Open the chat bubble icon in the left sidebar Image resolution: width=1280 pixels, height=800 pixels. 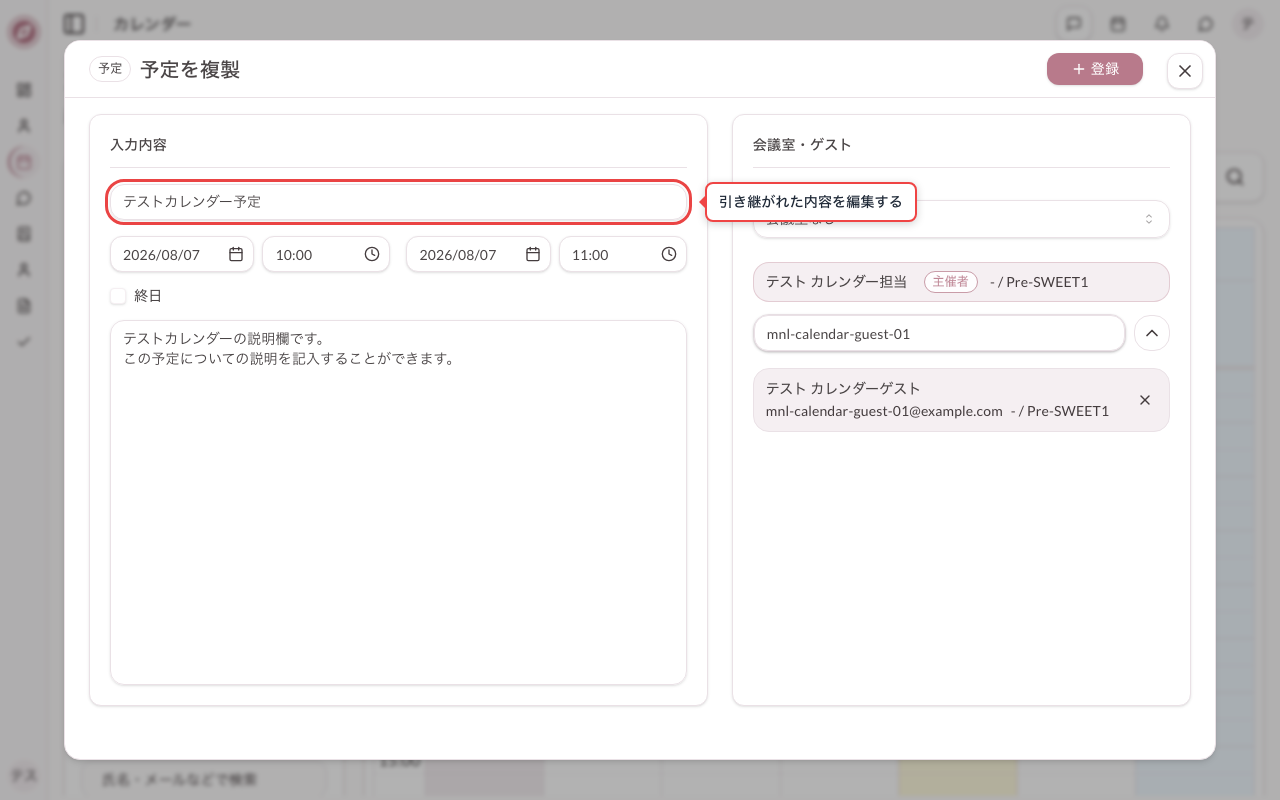click(24, 198)
